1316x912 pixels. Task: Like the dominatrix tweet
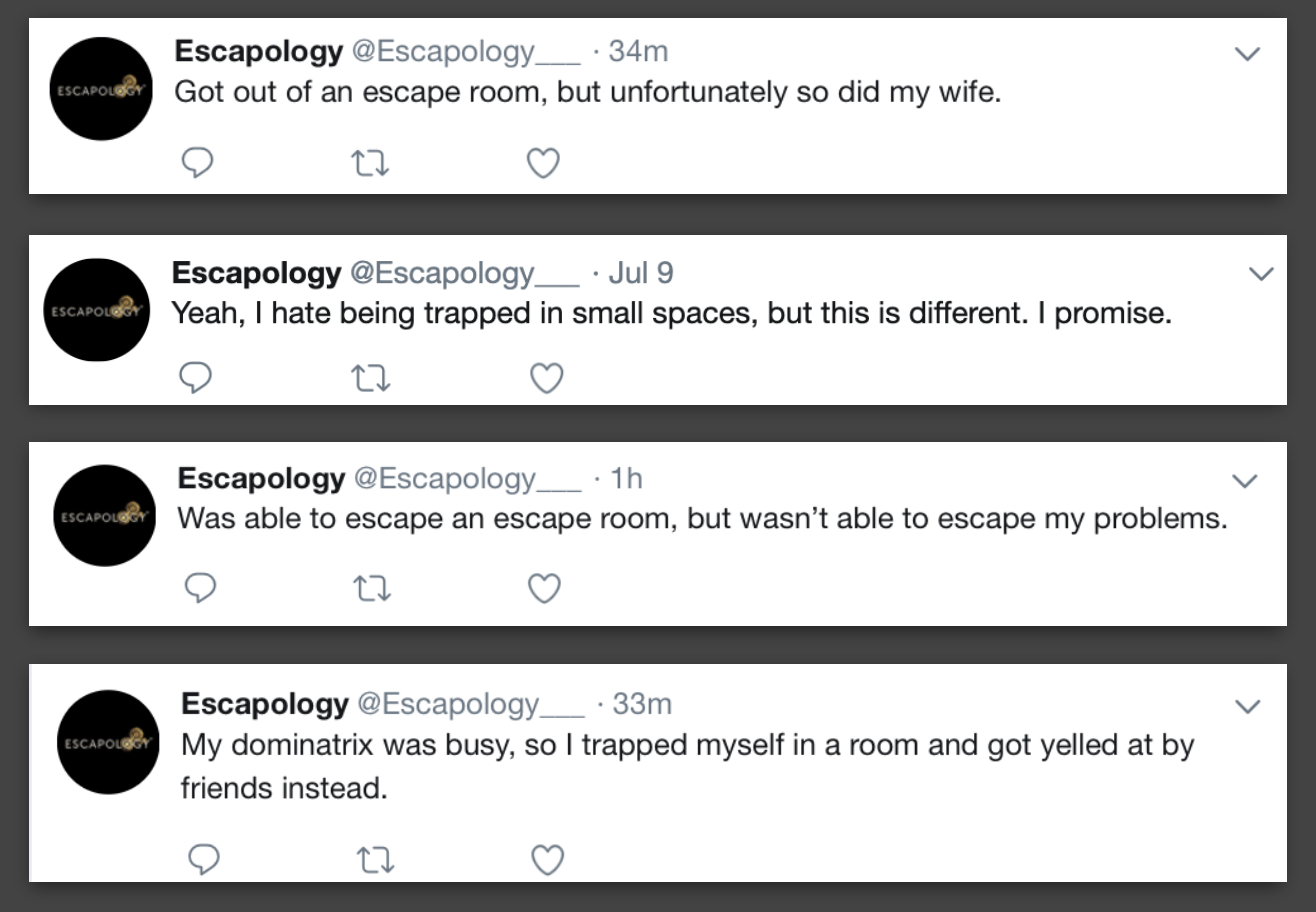tap(547, 859)
